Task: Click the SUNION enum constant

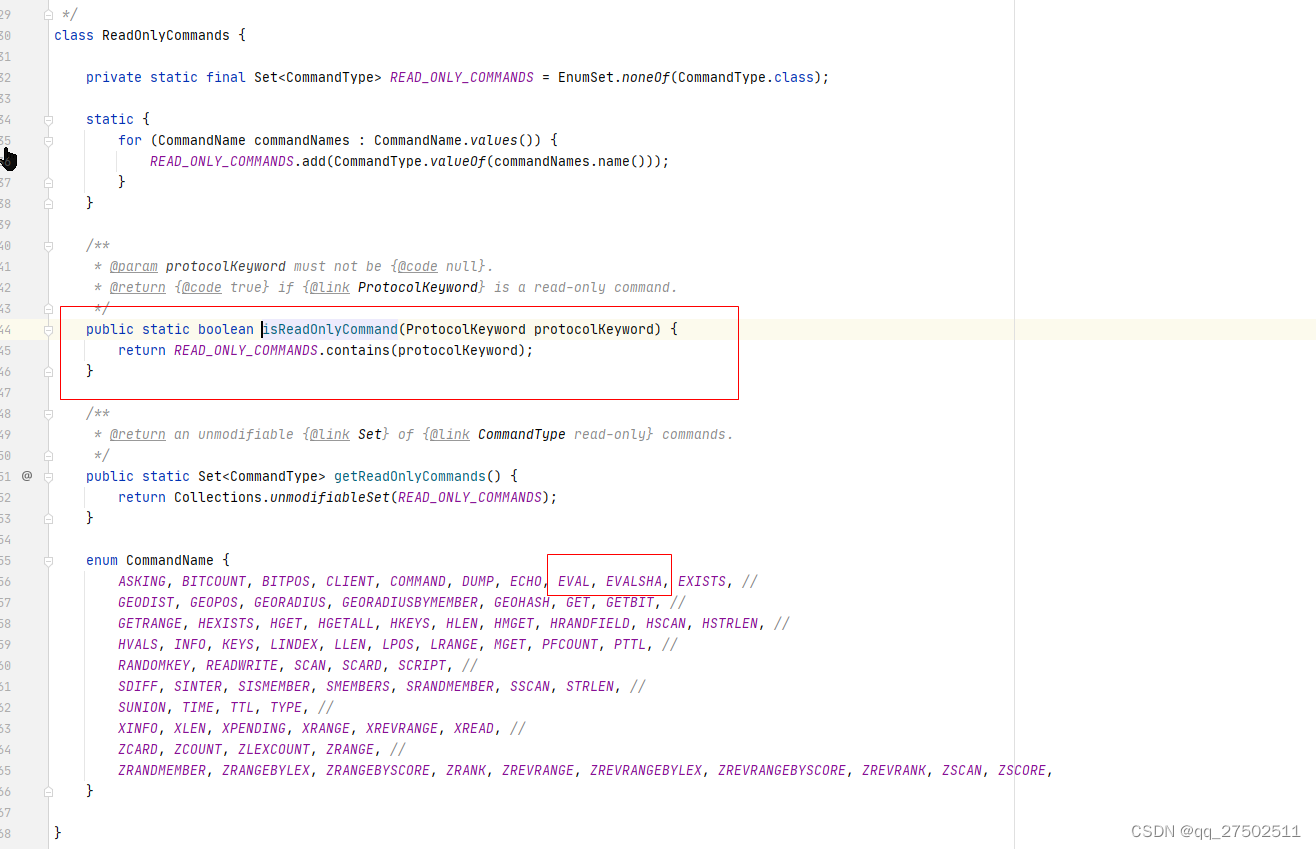Action: (x=142, y=707)
